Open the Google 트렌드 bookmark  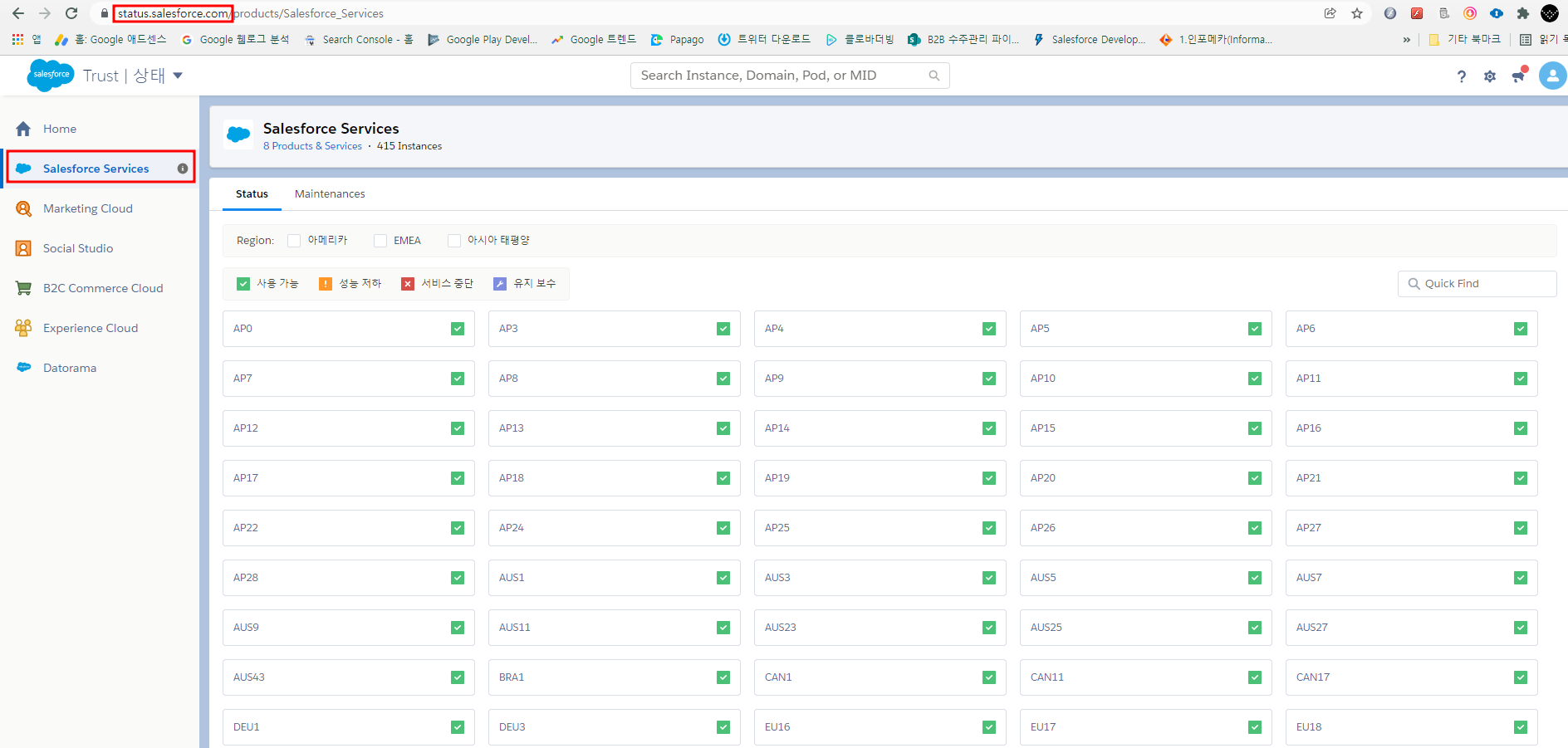tap(594, 40)
